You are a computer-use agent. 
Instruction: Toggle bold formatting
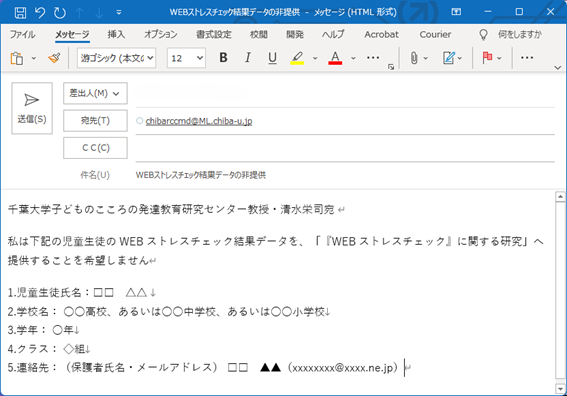(x=223, y=58)
